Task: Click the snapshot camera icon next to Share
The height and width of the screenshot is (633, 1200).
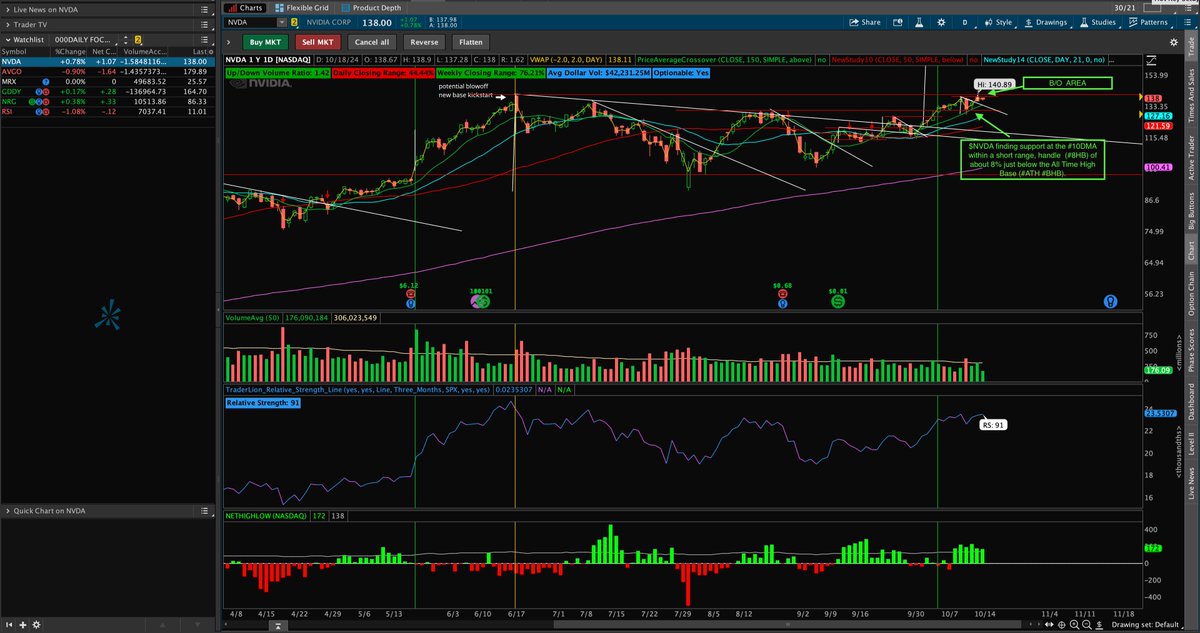Action: coord(897,22)
